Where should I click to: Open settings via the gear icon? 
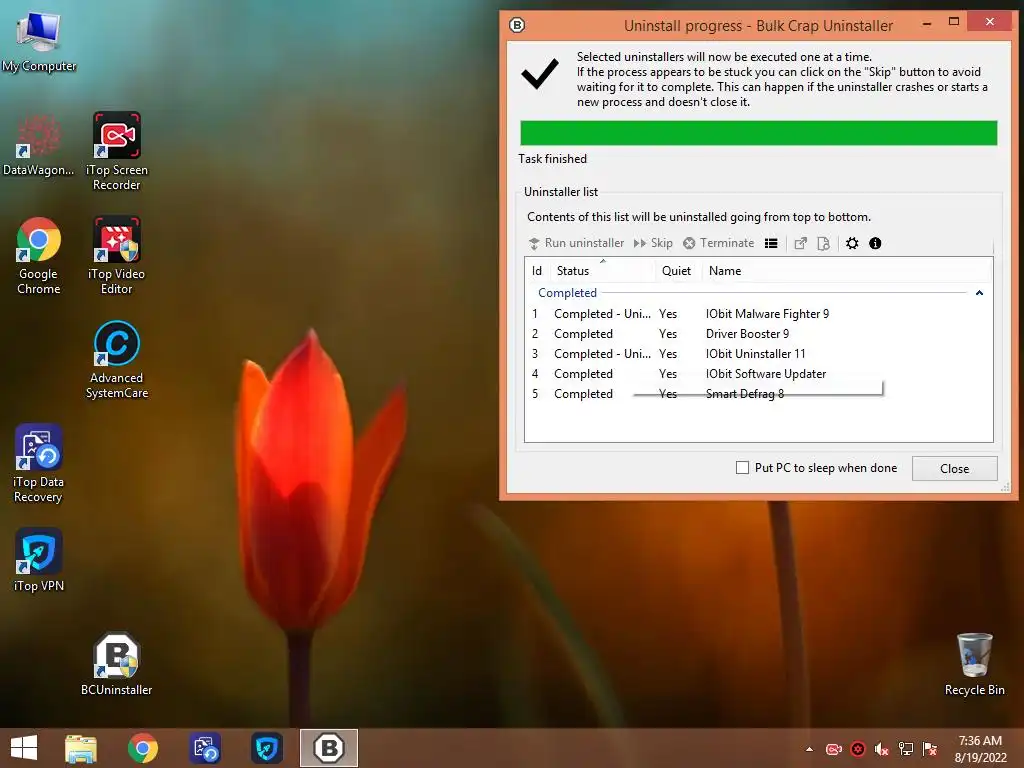pos(852,243)
